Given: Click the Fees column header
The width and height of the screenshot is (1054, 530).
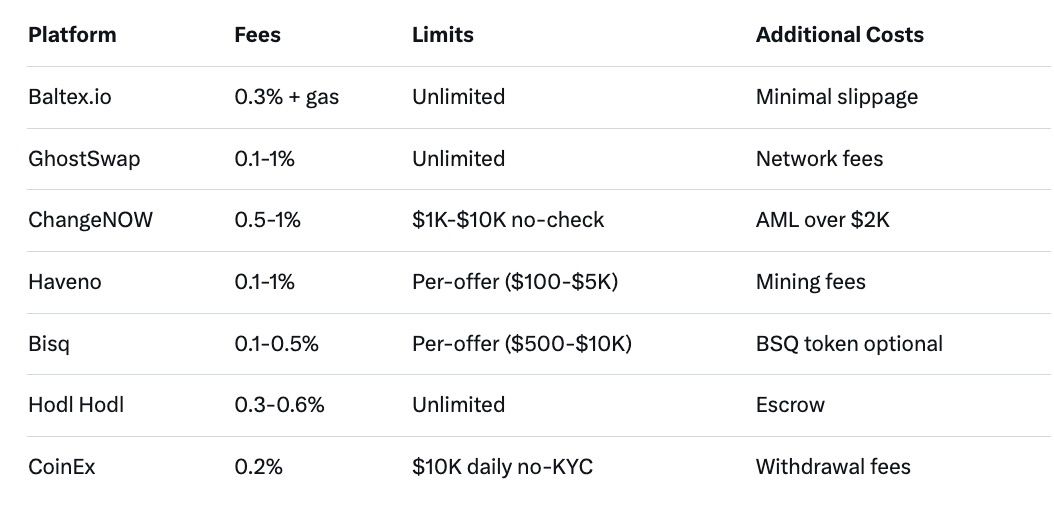Looking at the screenshot, I should pos(257,35).
